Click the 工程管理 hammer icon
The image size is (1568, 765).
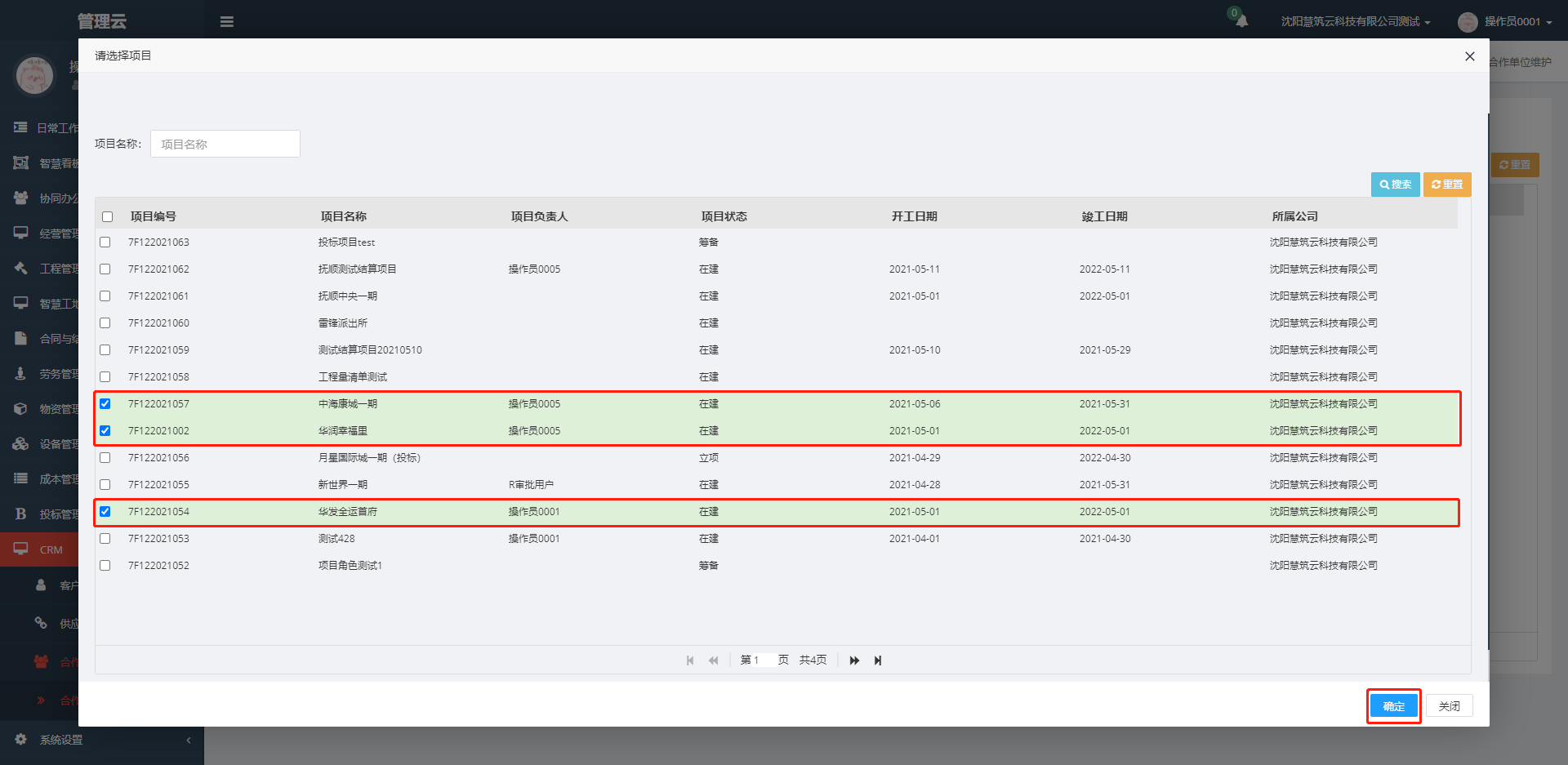[20, 268]
